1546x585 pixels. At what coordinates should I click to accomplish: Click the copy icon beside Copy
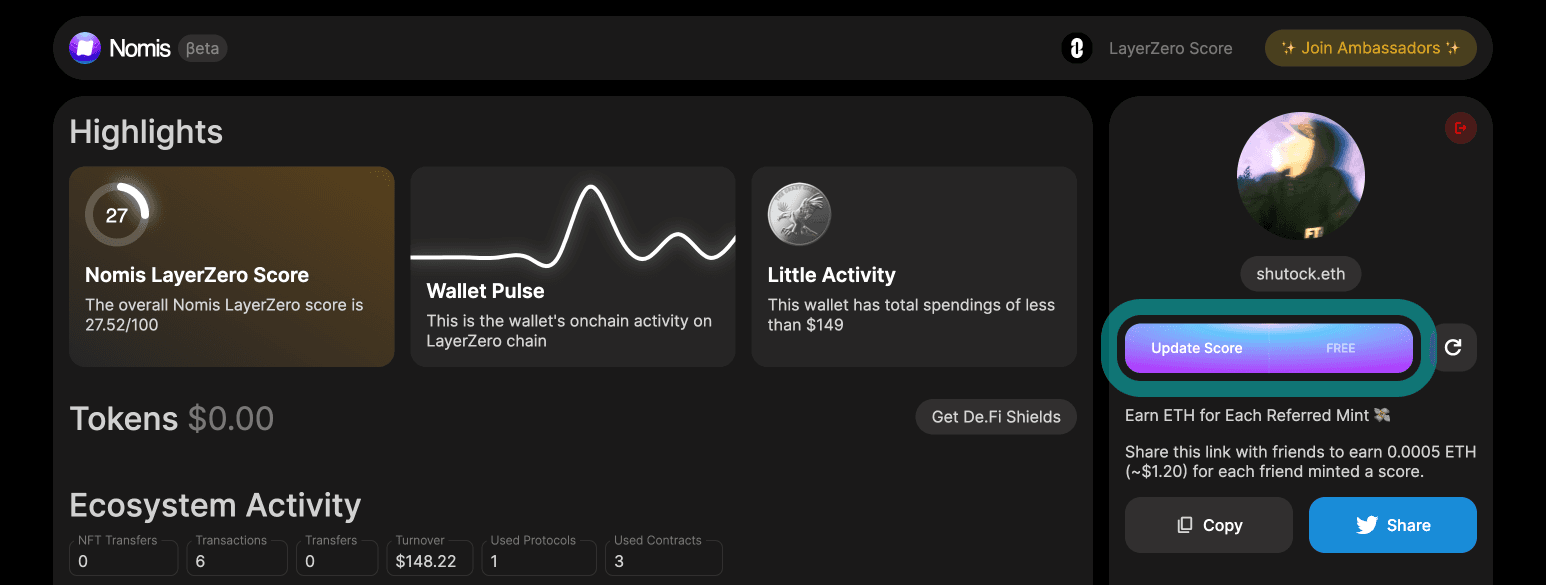pos(1185,525)
